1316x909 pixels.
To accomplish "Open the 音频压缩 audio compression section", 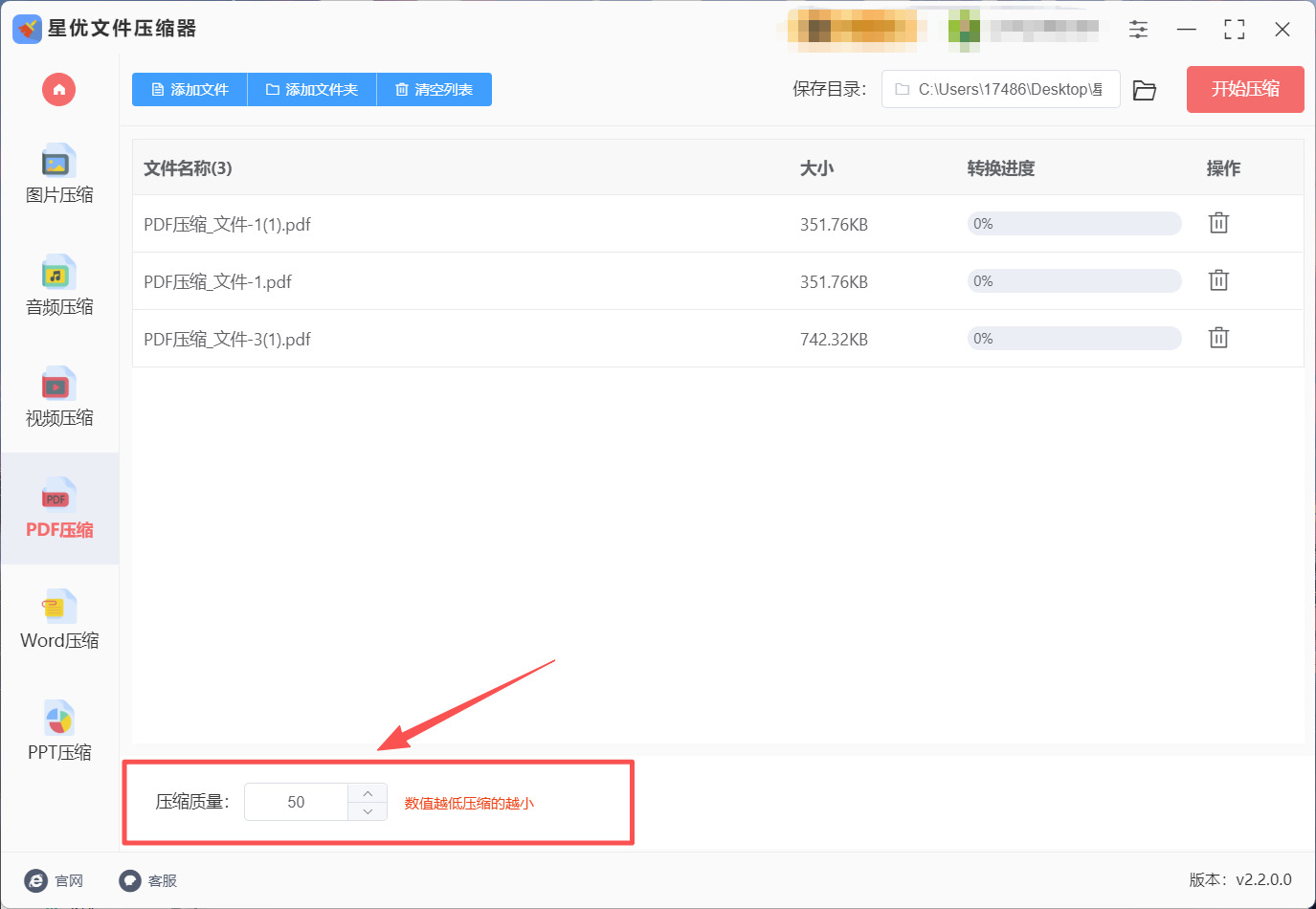I will 59,286.
